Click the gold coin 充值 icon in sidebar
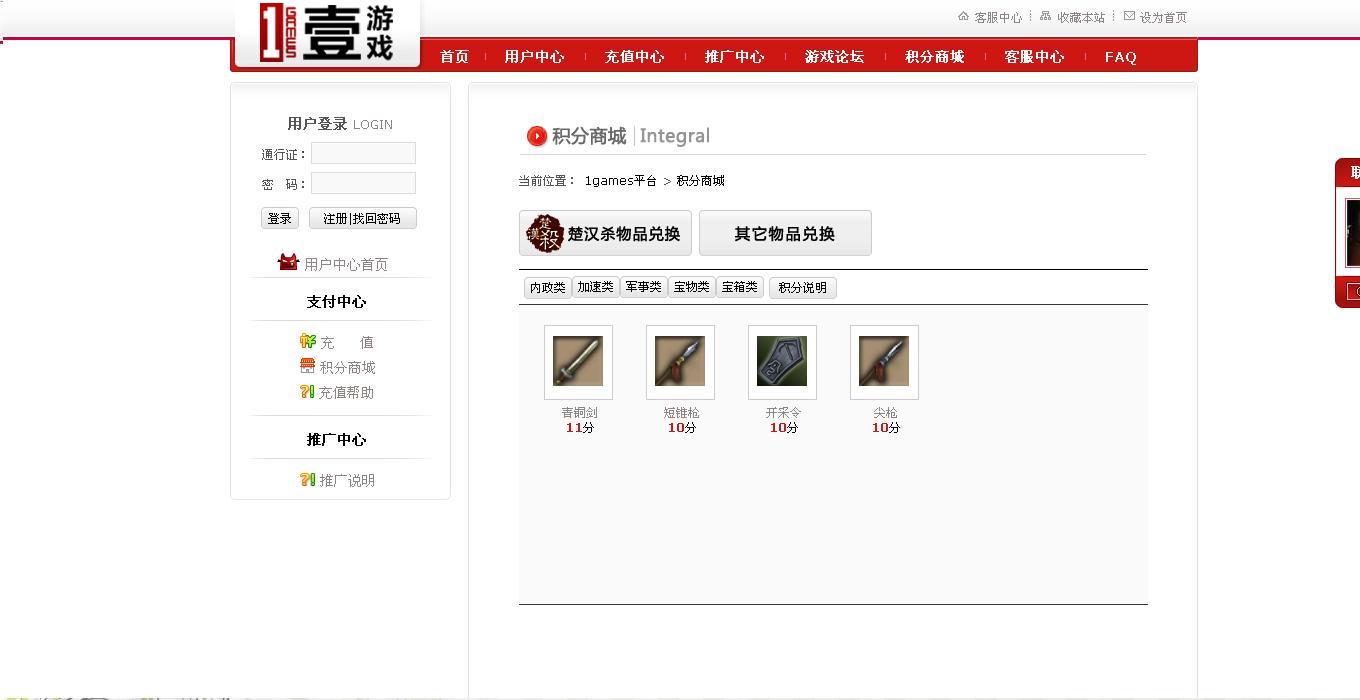This screenshot has width=1360, height=700. (307, 341)
